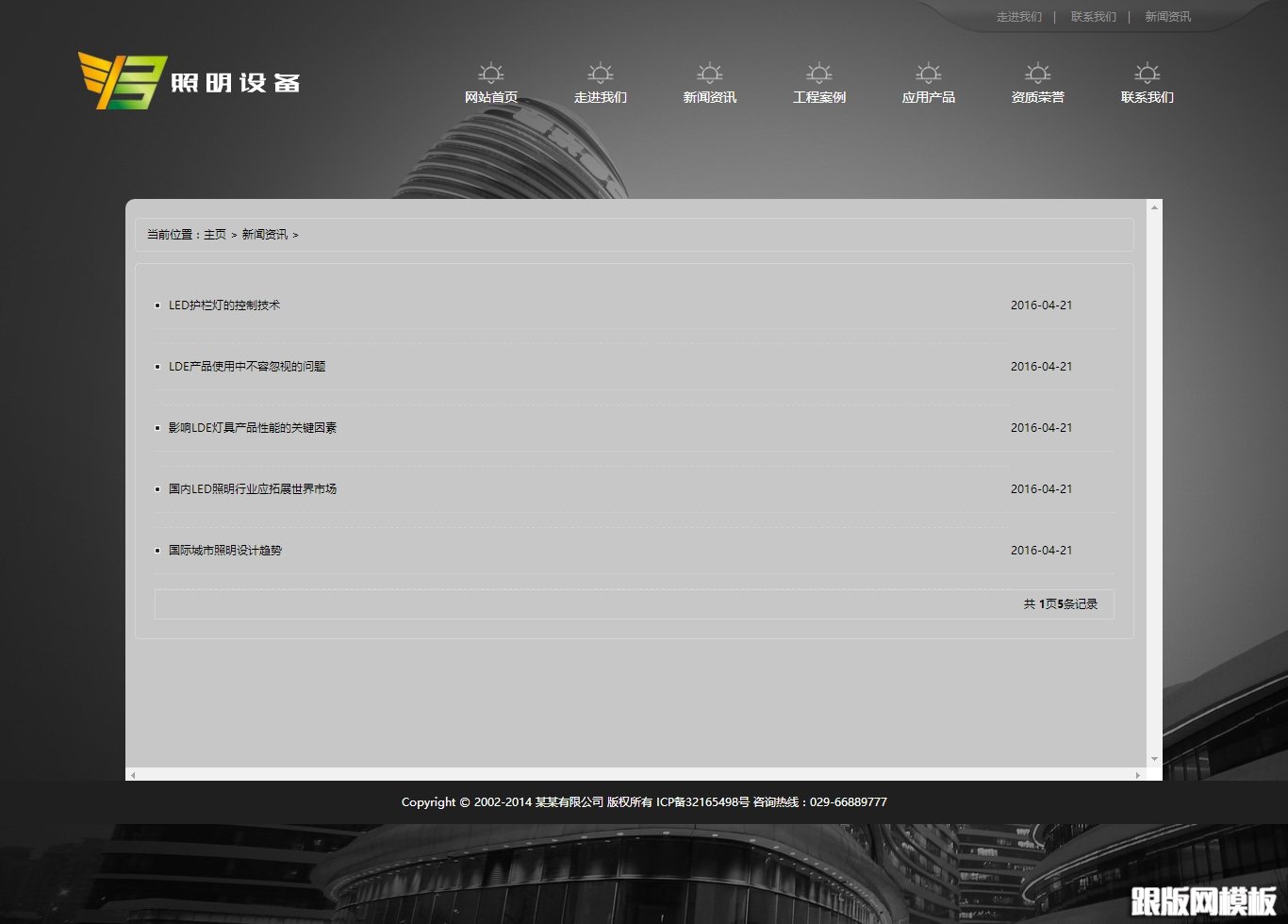Open article 国内LED照明行业应拓展世界市场

coord(253,489)
